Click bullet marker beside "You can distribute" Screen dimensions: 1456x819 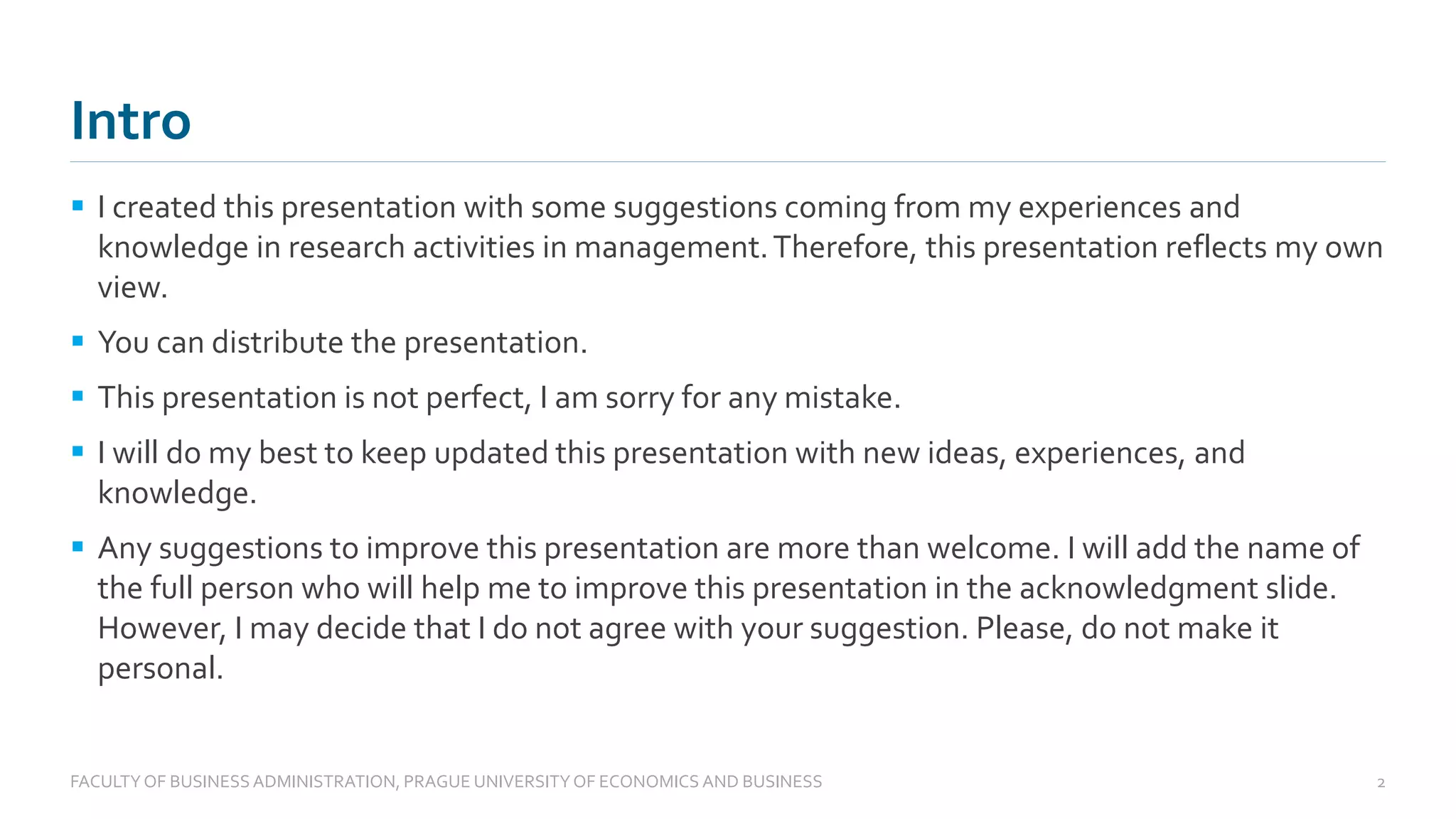[x=78, y=341]
